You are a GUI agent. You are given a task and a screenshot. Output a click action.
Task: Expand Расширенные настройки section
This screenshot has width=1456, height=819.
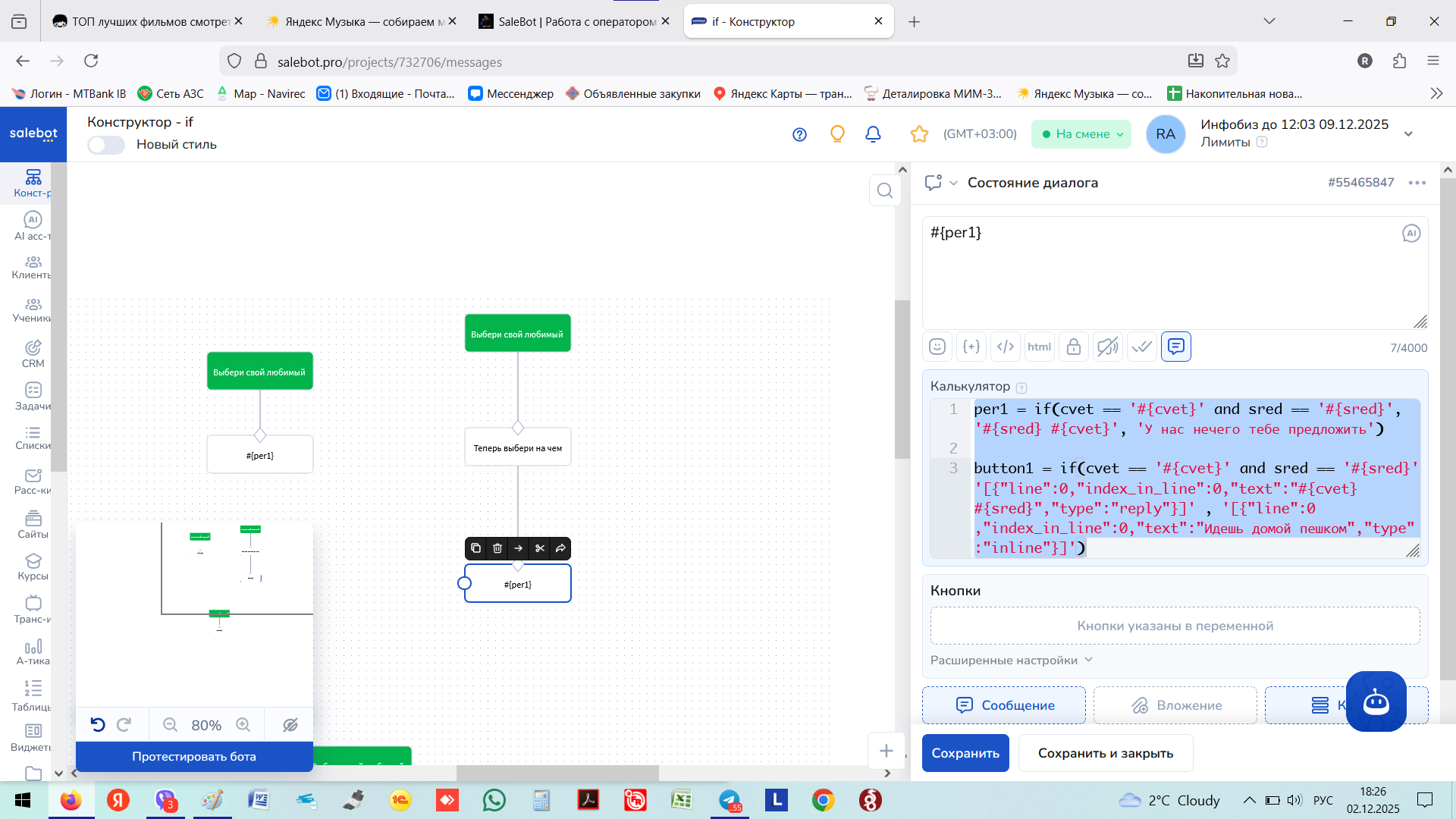pyautogui.click(x=1012, y=660)
